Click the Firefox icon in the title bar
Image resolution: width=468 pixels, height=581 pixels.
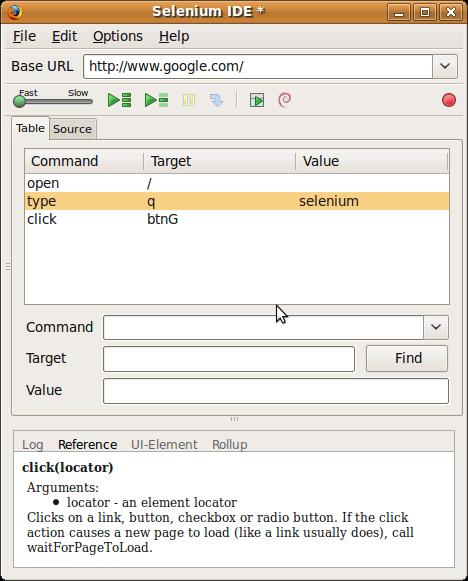(14, 11)
